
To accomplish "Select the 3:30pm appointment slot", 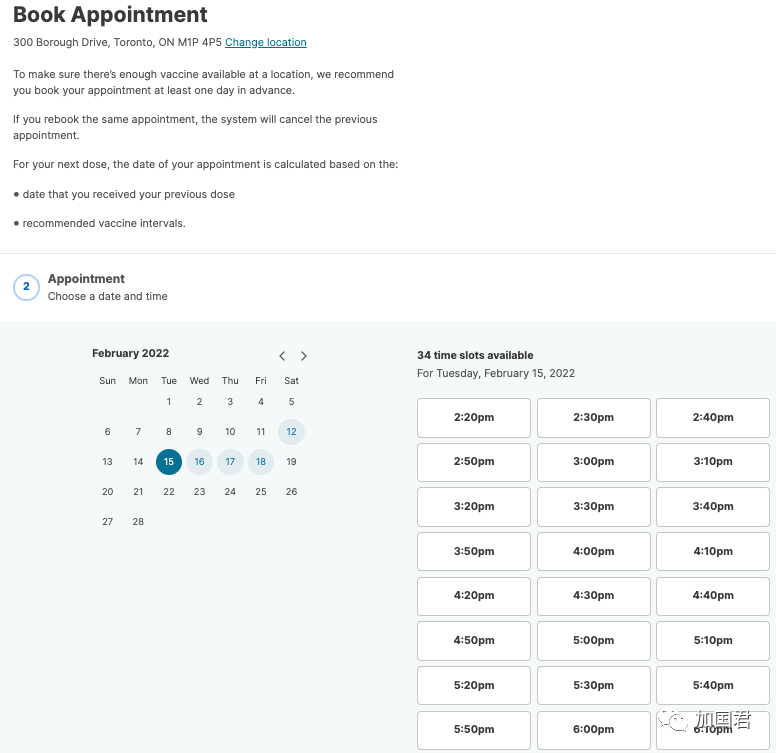I will (x=593, y=507).
